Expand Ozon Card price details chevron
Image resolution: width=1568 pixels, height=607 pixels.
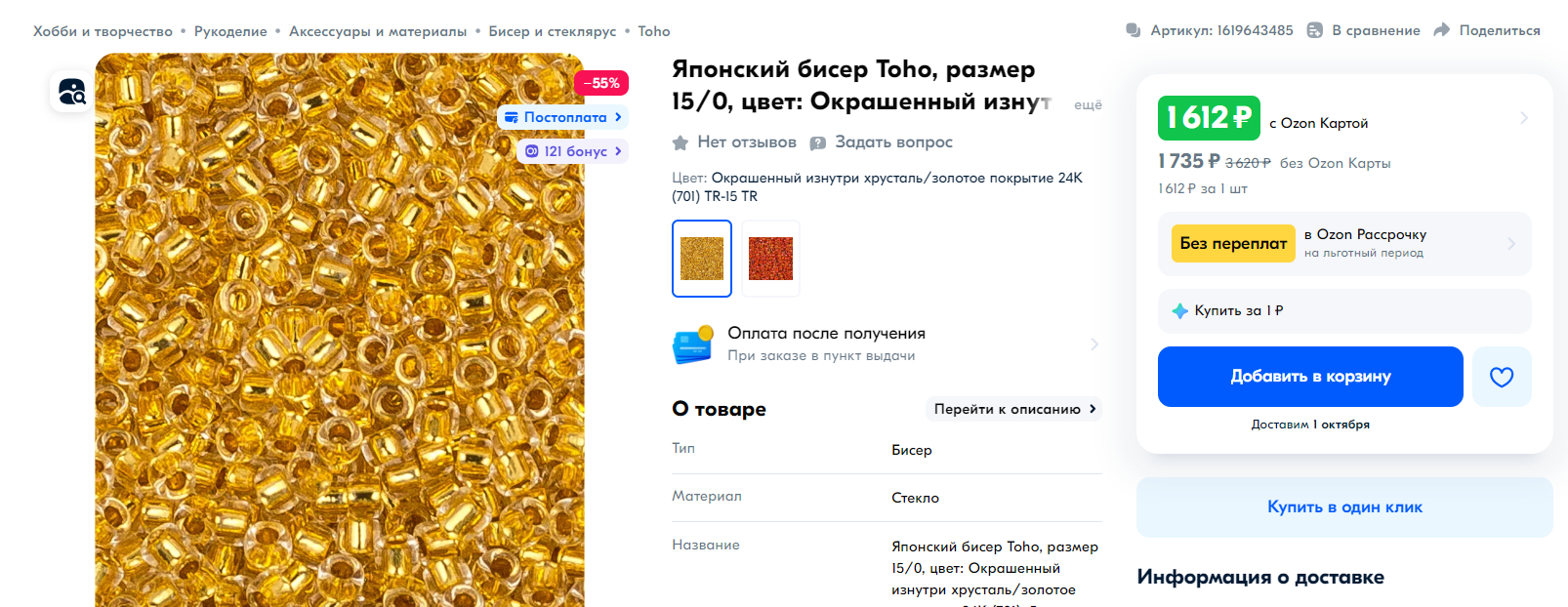pos(1524,118)
